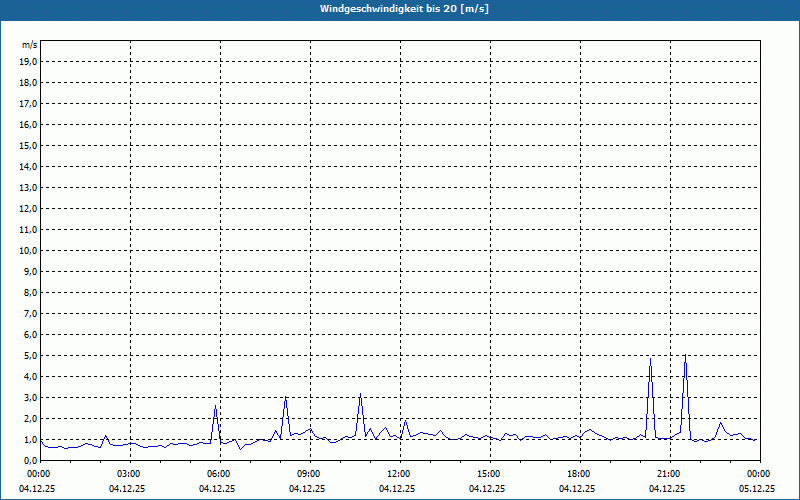Click the 21:00 time axis label
This screenshot has height=500, width=800.
click(668, 473)
